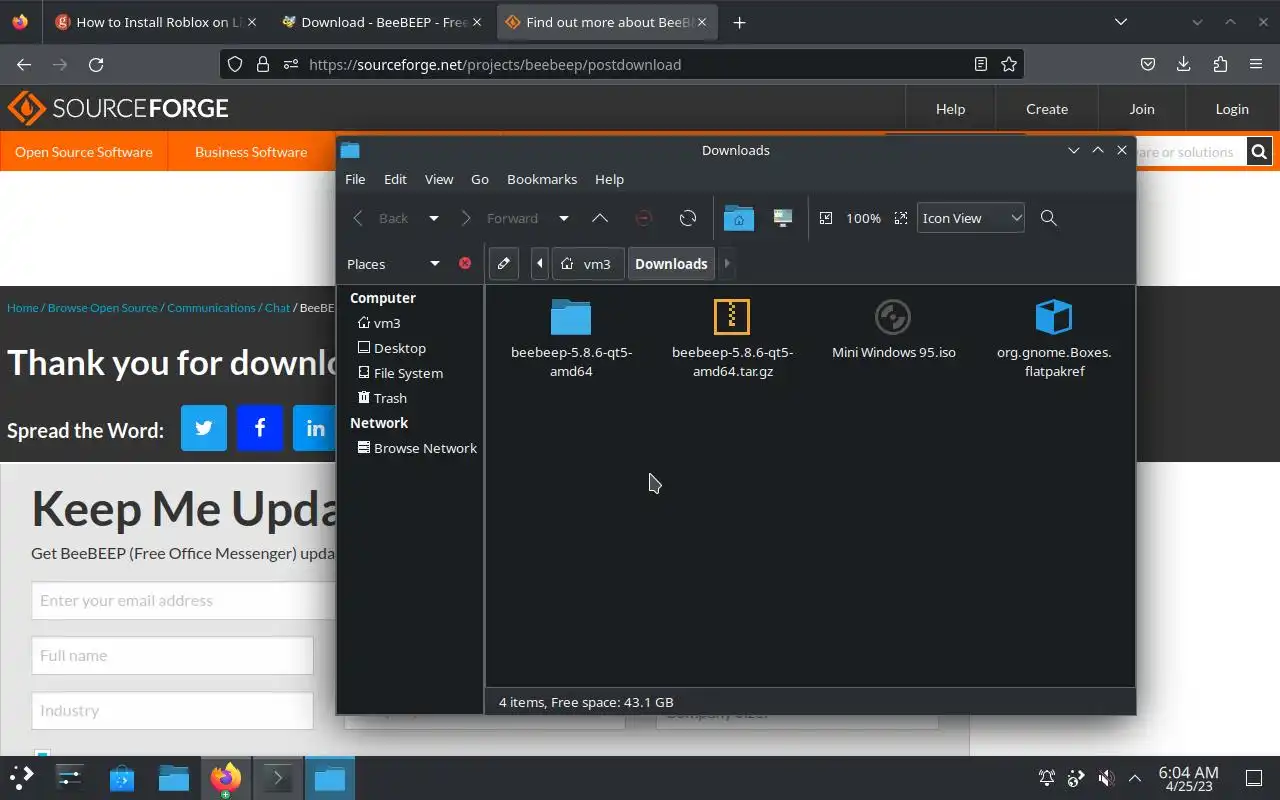
Task: Reload the Downloads folder view
Action: click(x=688, y=218)
